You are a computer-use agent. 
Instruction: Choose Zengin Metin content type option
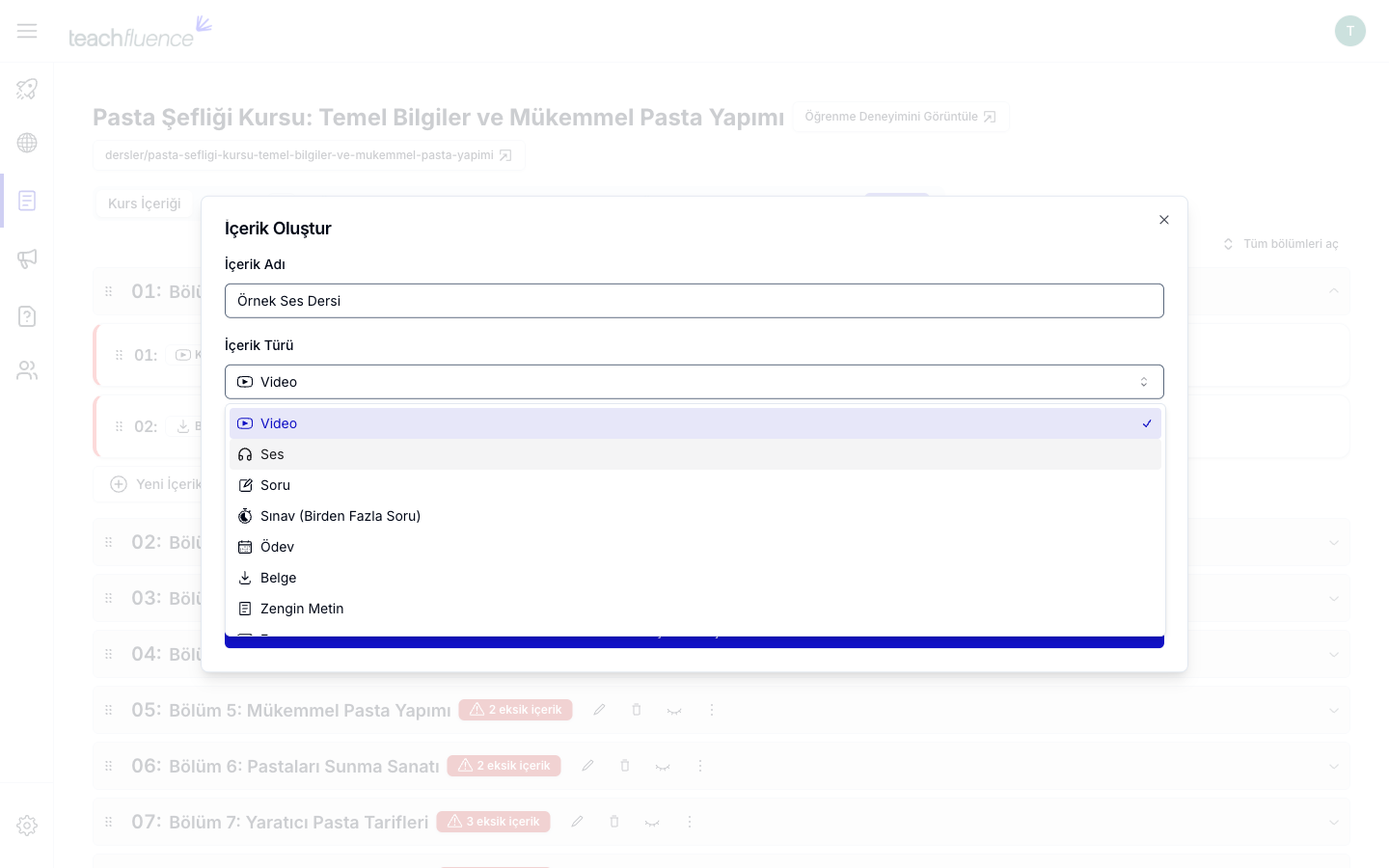click(694, 609)
